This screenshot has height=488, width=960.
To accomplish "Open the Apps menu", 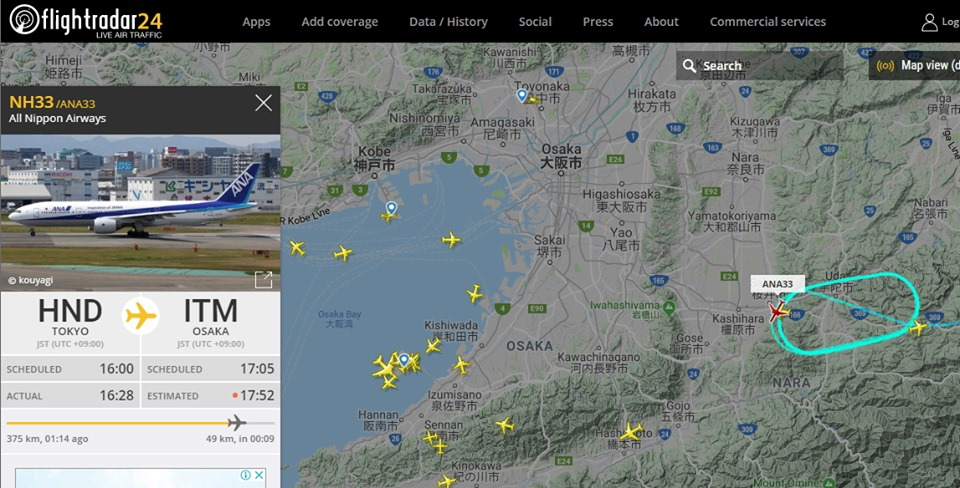I will click(x=256, y=21).
